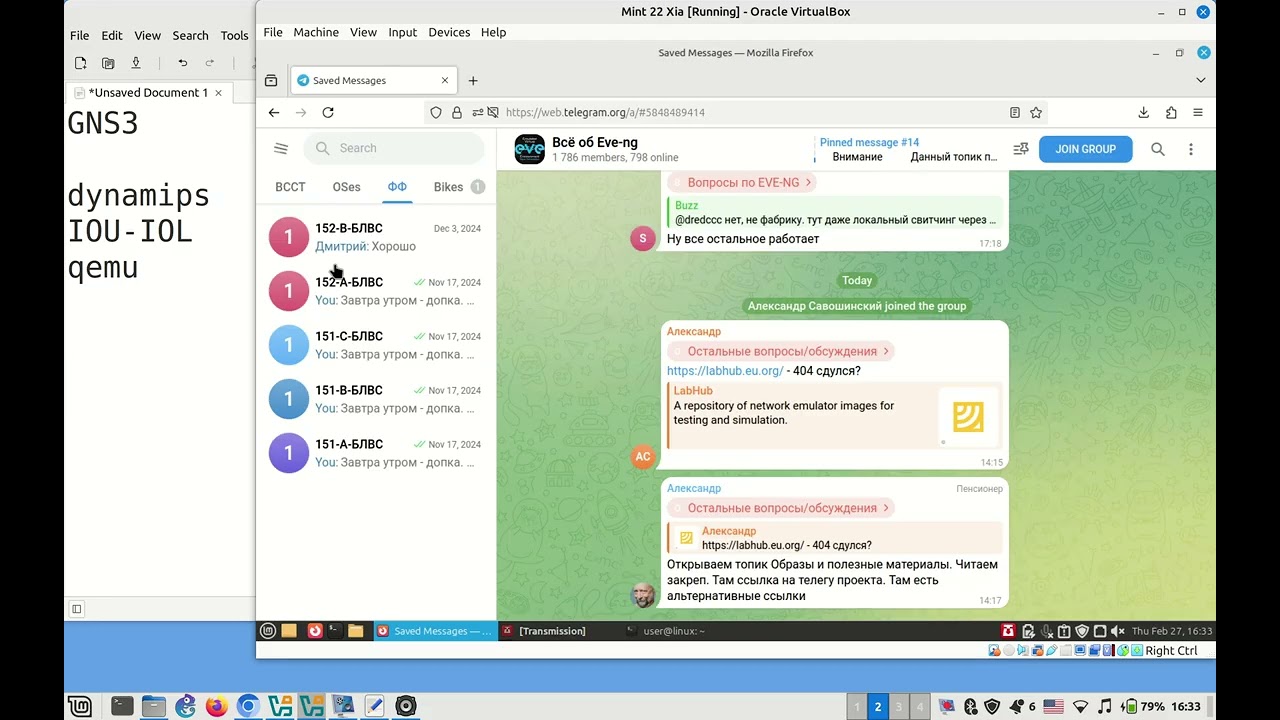The height and width of the screenshot is (720, 1280).
Task: Open the pinned messages list icon
Action: pos(1021,149)
